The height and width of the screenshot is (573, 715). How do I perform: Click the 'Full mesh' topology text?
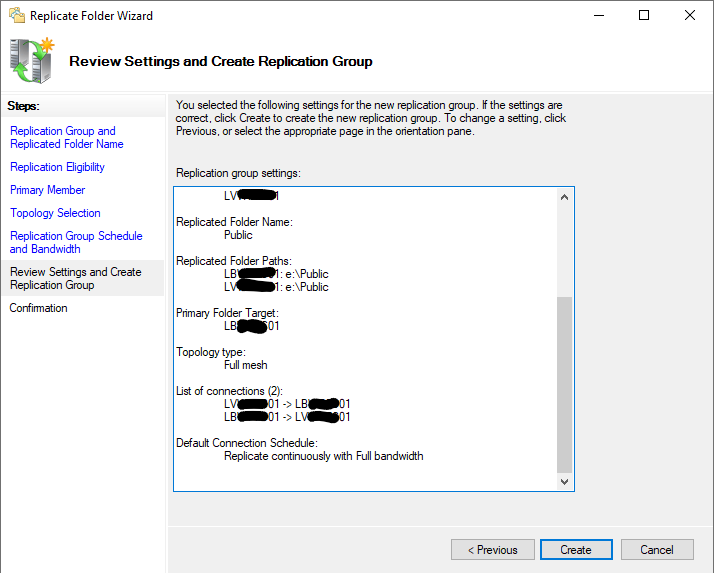(245, 365)
